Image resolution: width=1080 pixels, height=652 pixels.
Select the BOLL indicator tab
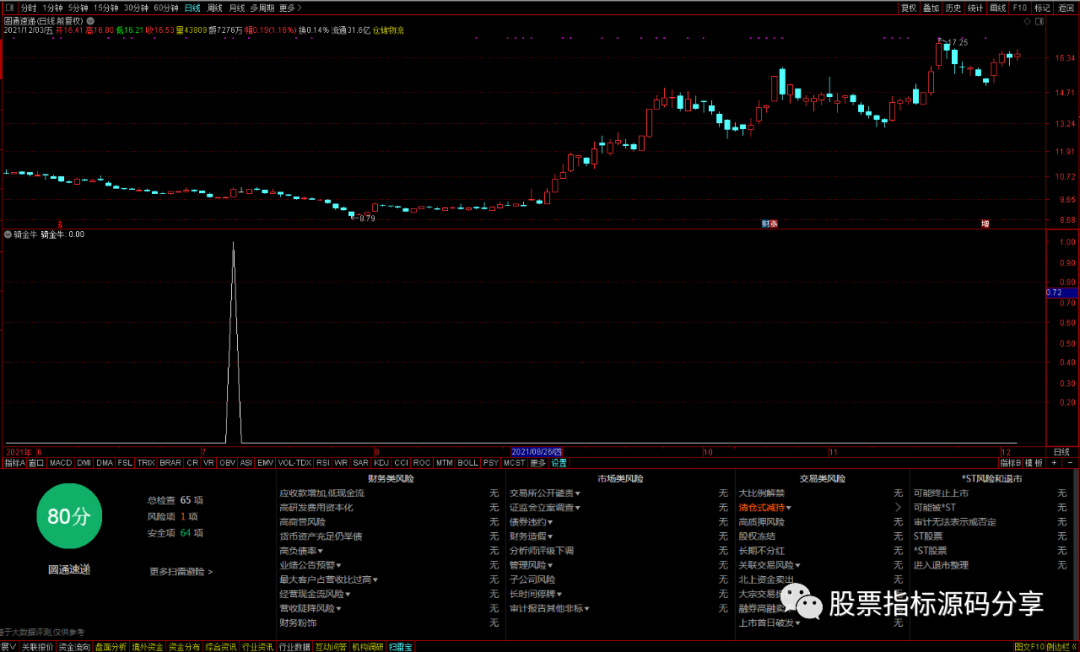pos(467,463)
